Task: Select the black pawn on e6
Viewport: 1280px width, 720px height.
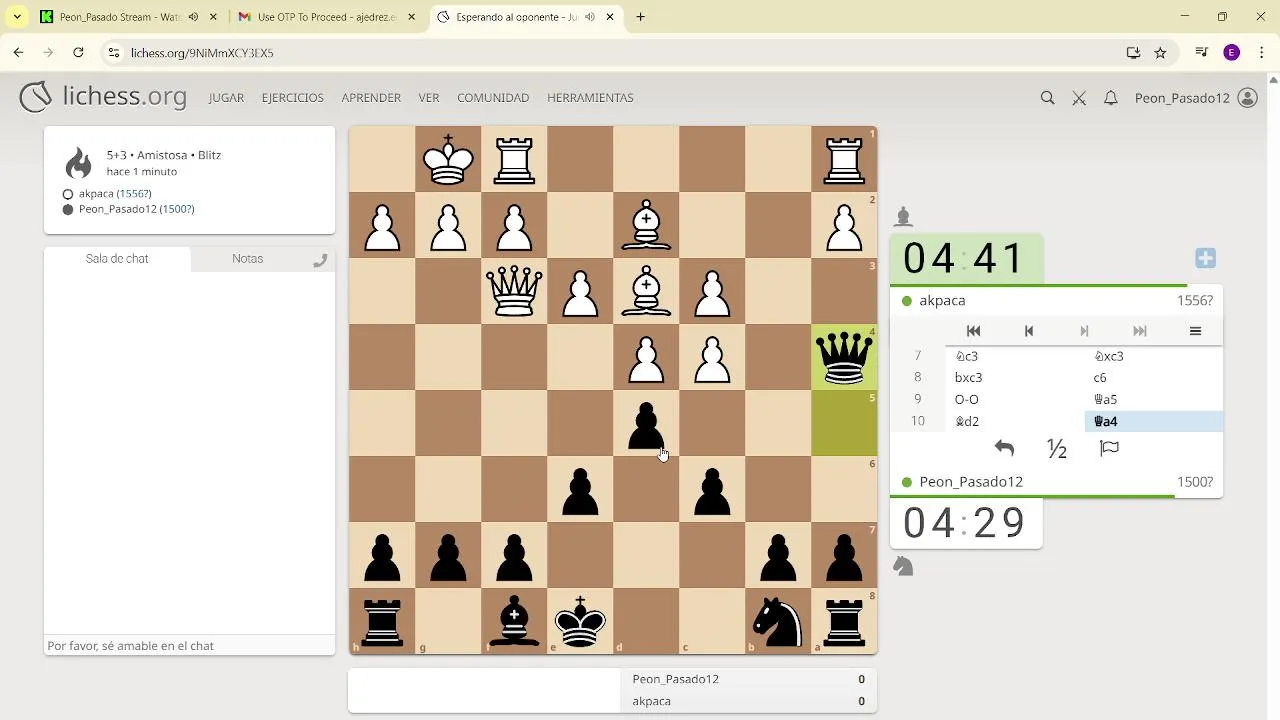Action: pos(580,489)
